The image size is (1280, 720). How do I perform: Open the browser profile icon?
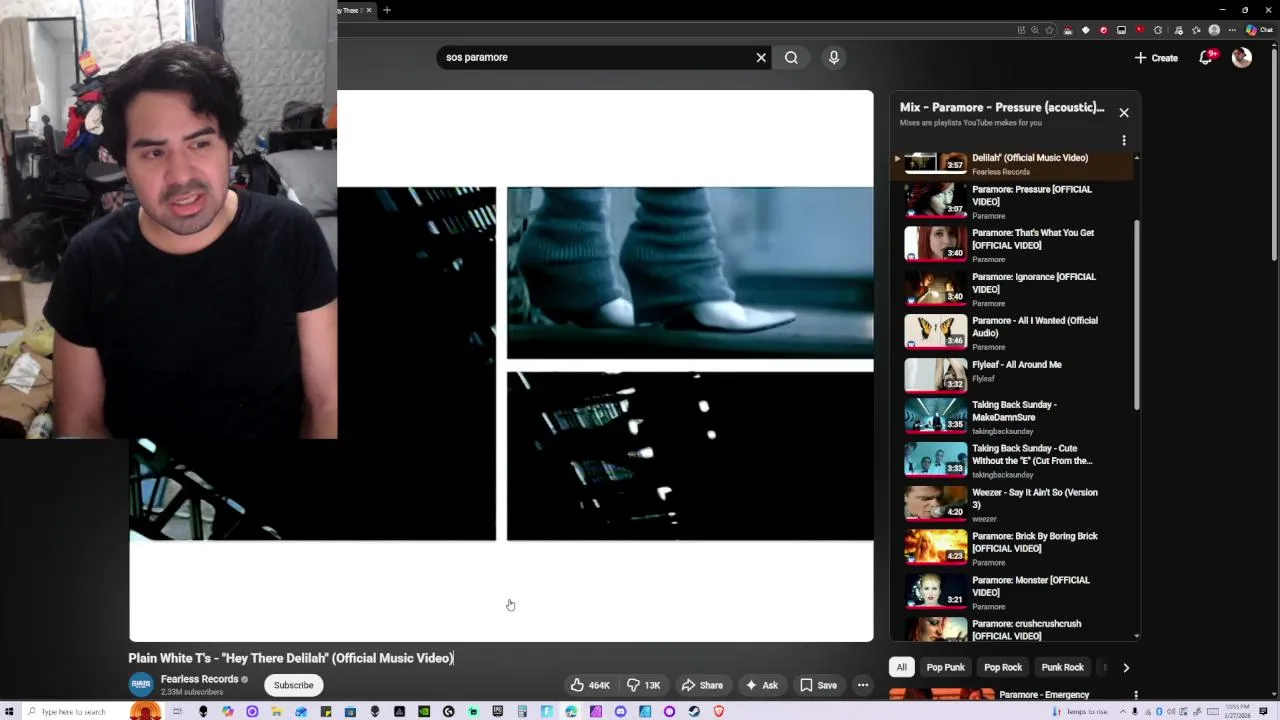[x=1214, y=30]
